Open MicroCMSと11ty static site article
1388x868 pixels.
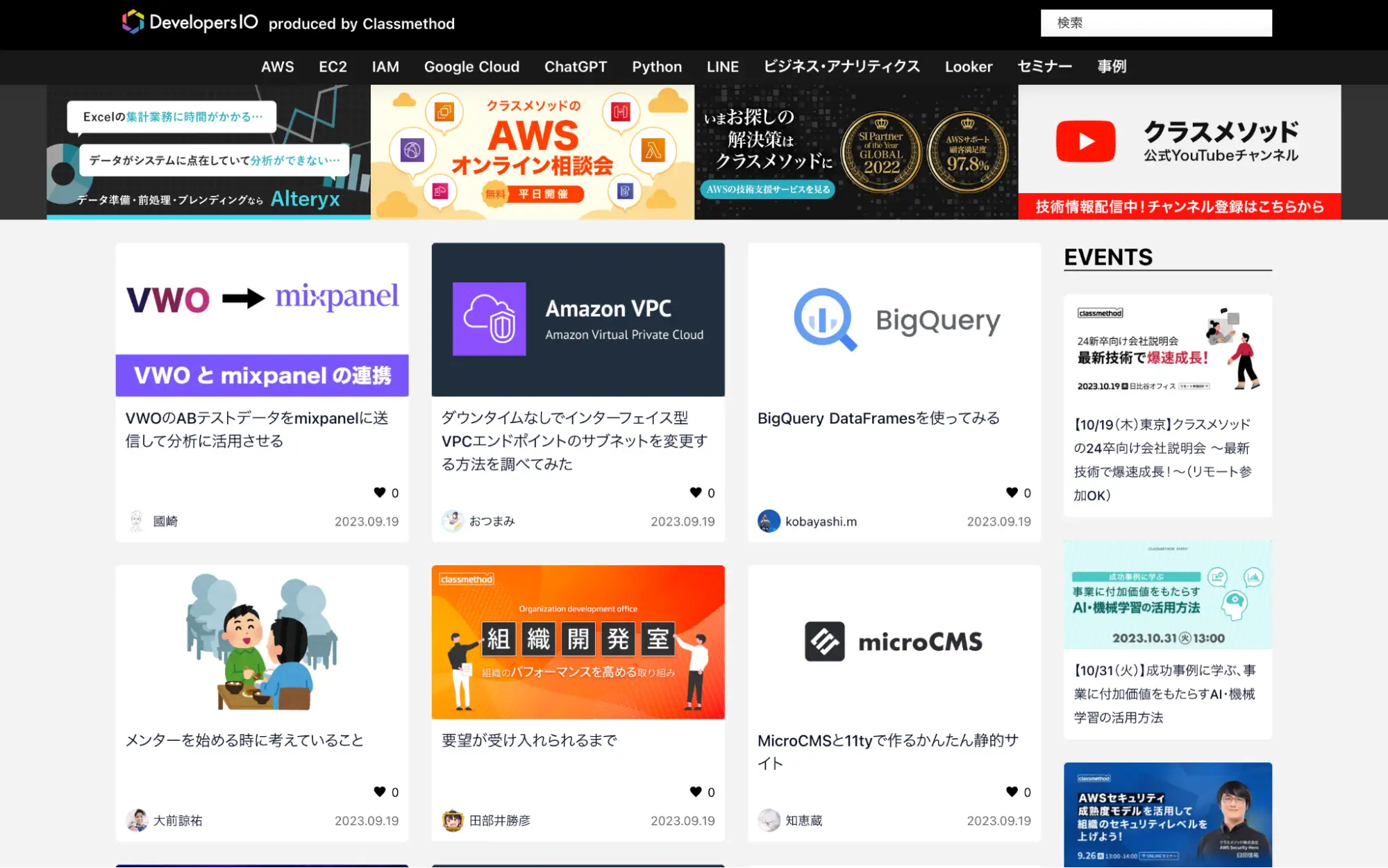[x=888, y=751]
